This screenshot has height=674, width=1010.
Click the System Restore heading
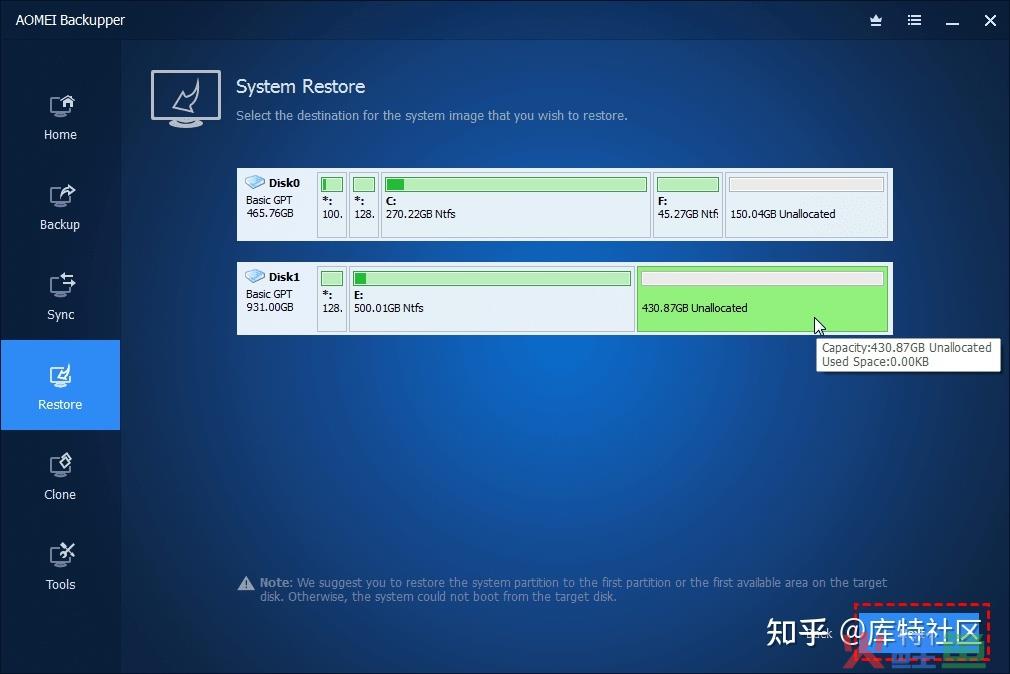300,86
